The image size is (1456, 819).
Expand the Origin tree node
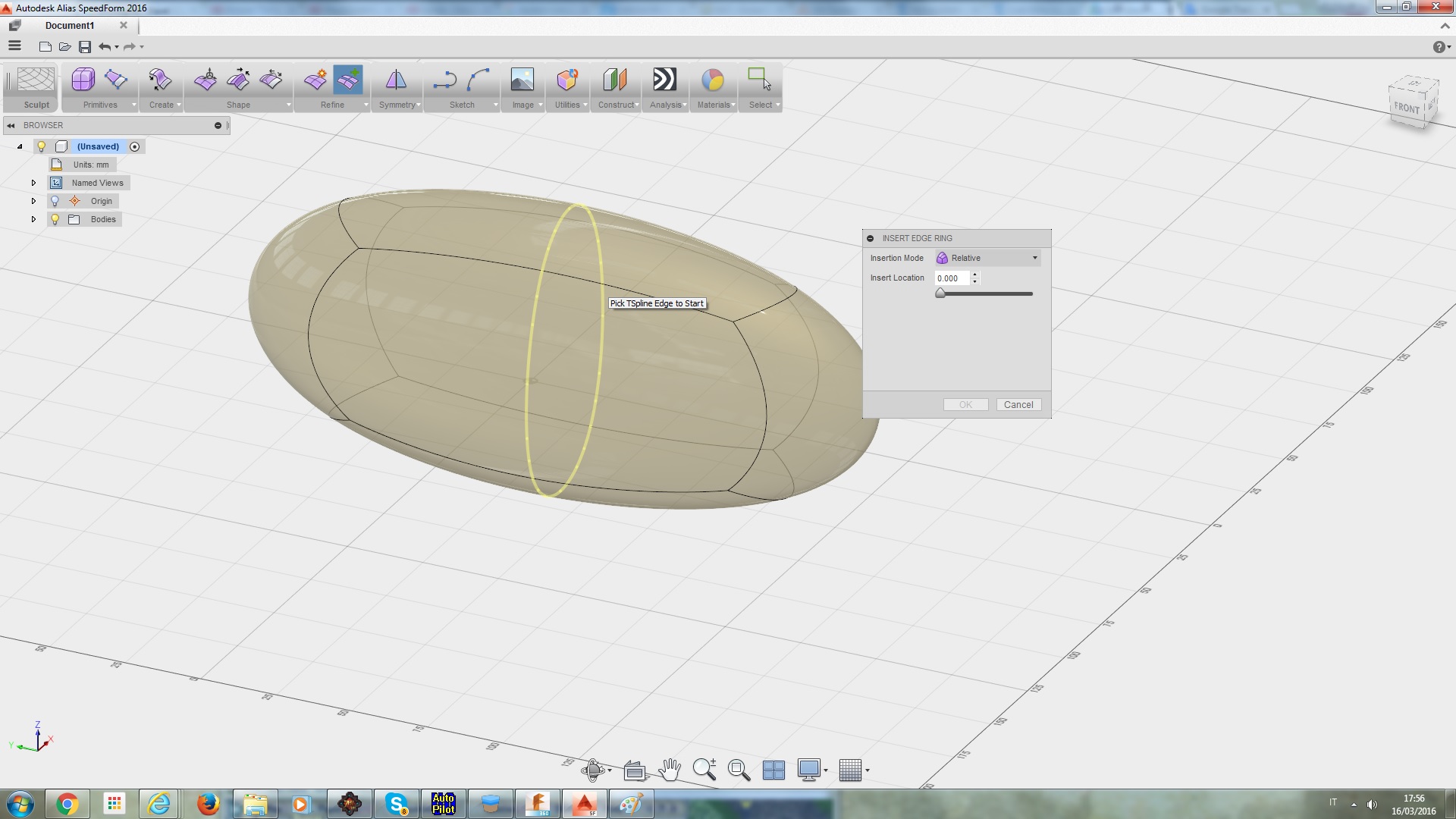33,201
